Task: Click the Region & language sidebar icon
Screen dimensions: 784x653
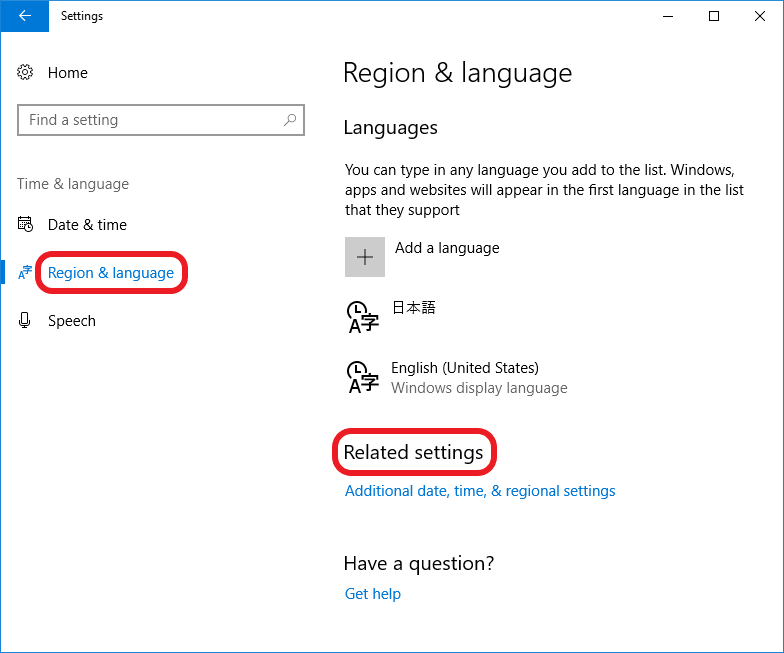Action: point(25,272)
